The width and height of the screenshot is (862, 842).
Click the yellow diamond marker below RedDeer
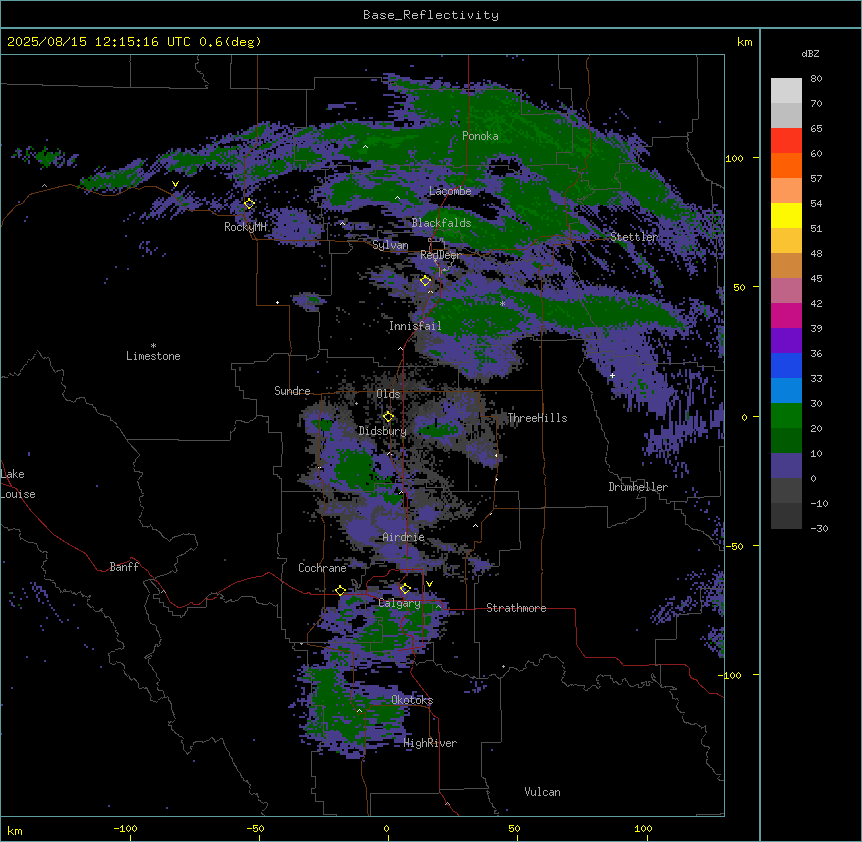coord(425,281)
